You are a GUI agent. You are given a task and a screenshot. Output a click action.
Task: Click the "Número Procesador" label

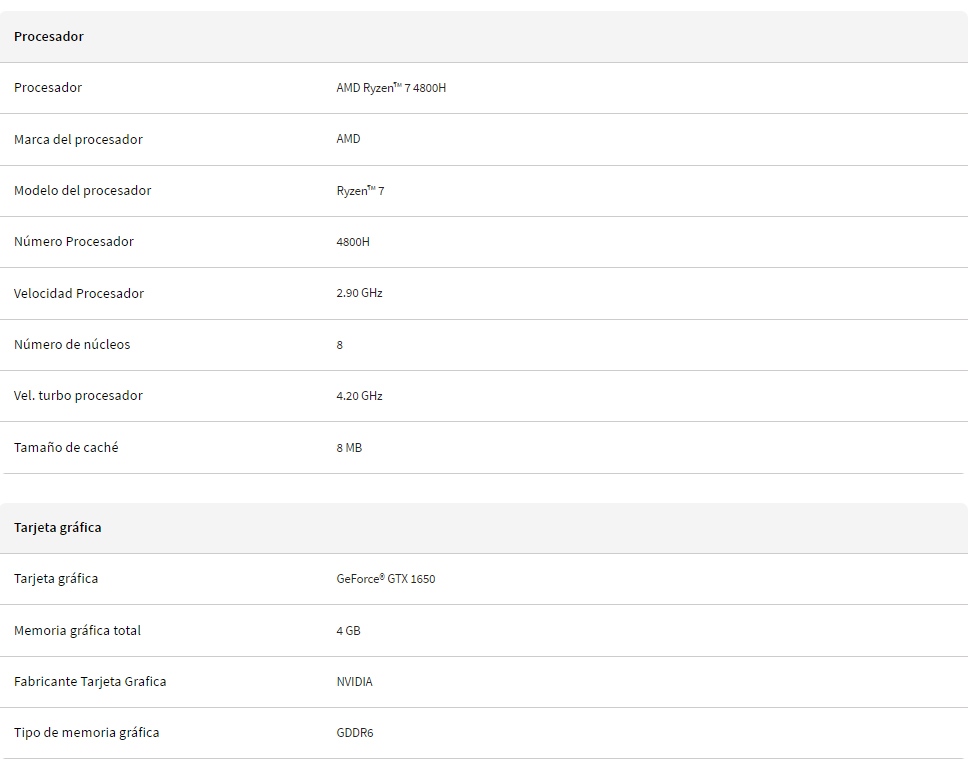pos(74,242)
